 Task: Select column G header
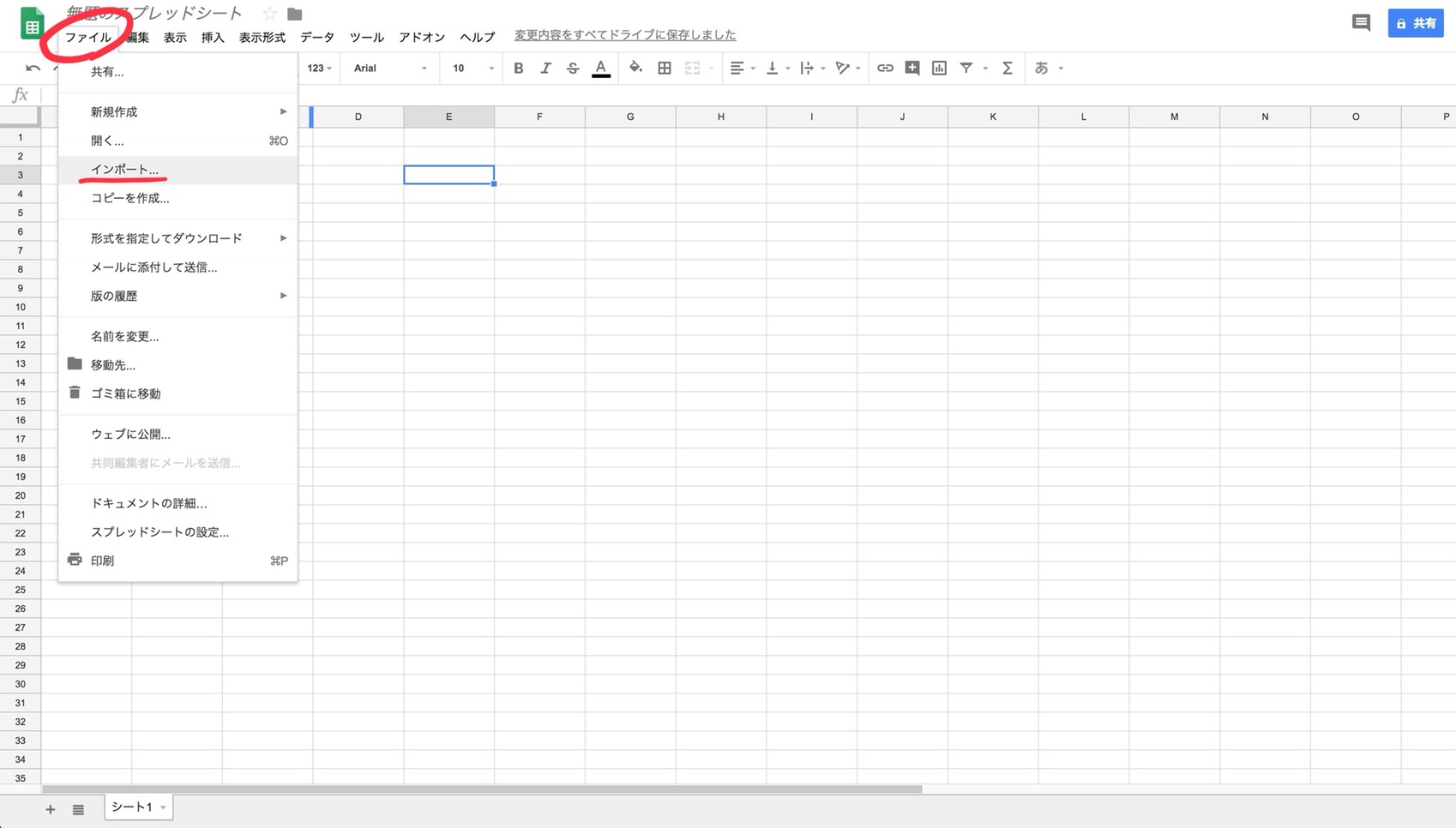tap(630, 117)
